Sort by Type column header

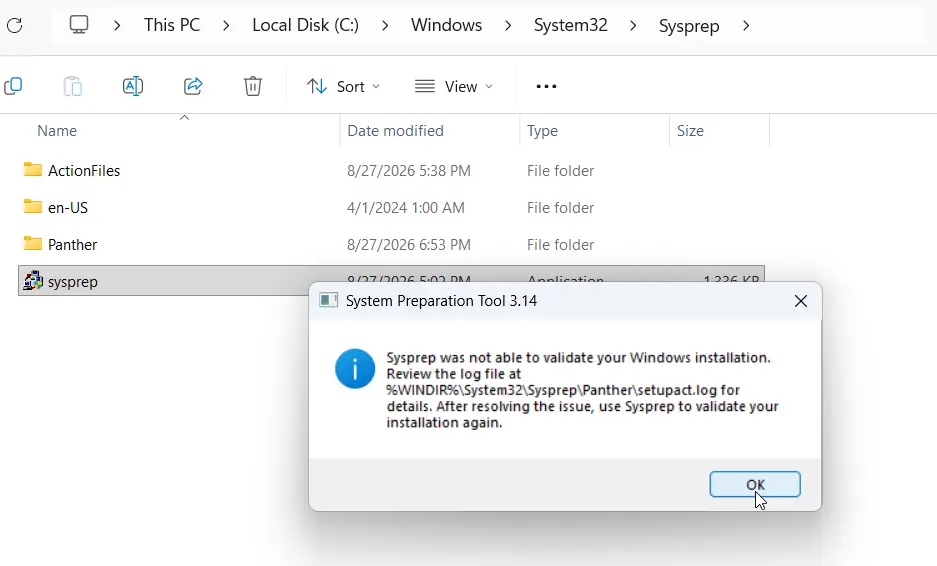click(542, 130)
